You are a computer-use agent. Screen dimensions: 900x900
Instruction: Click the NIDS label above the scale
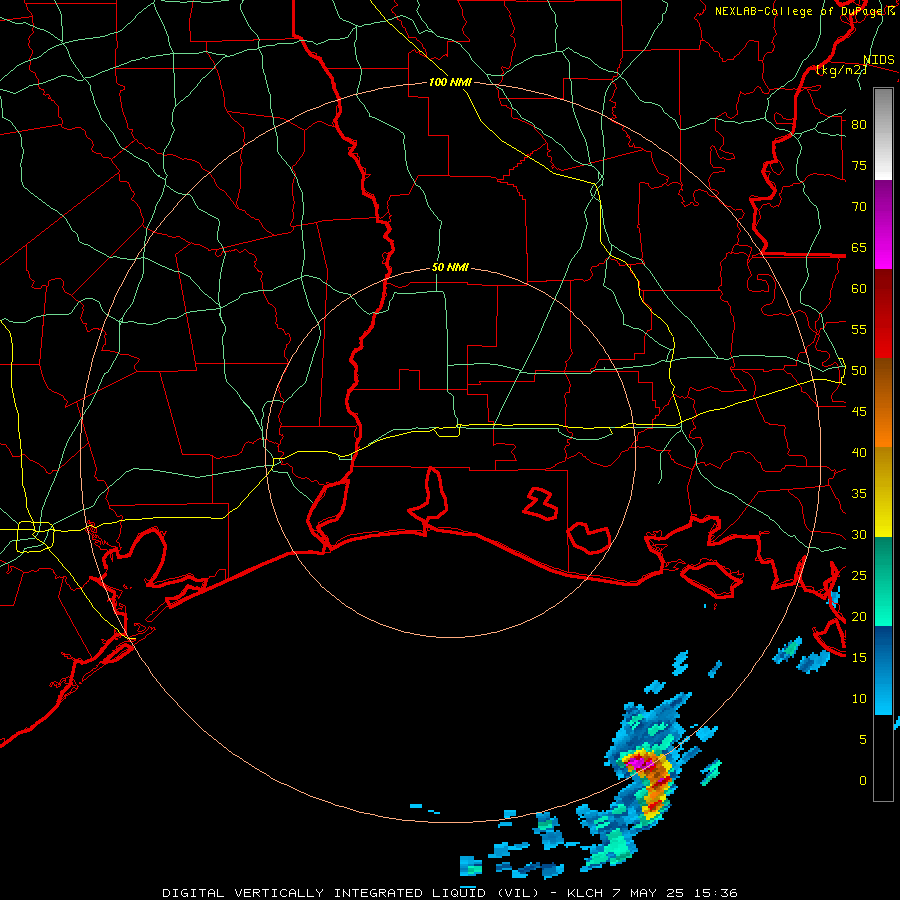(x=878, y=60)
